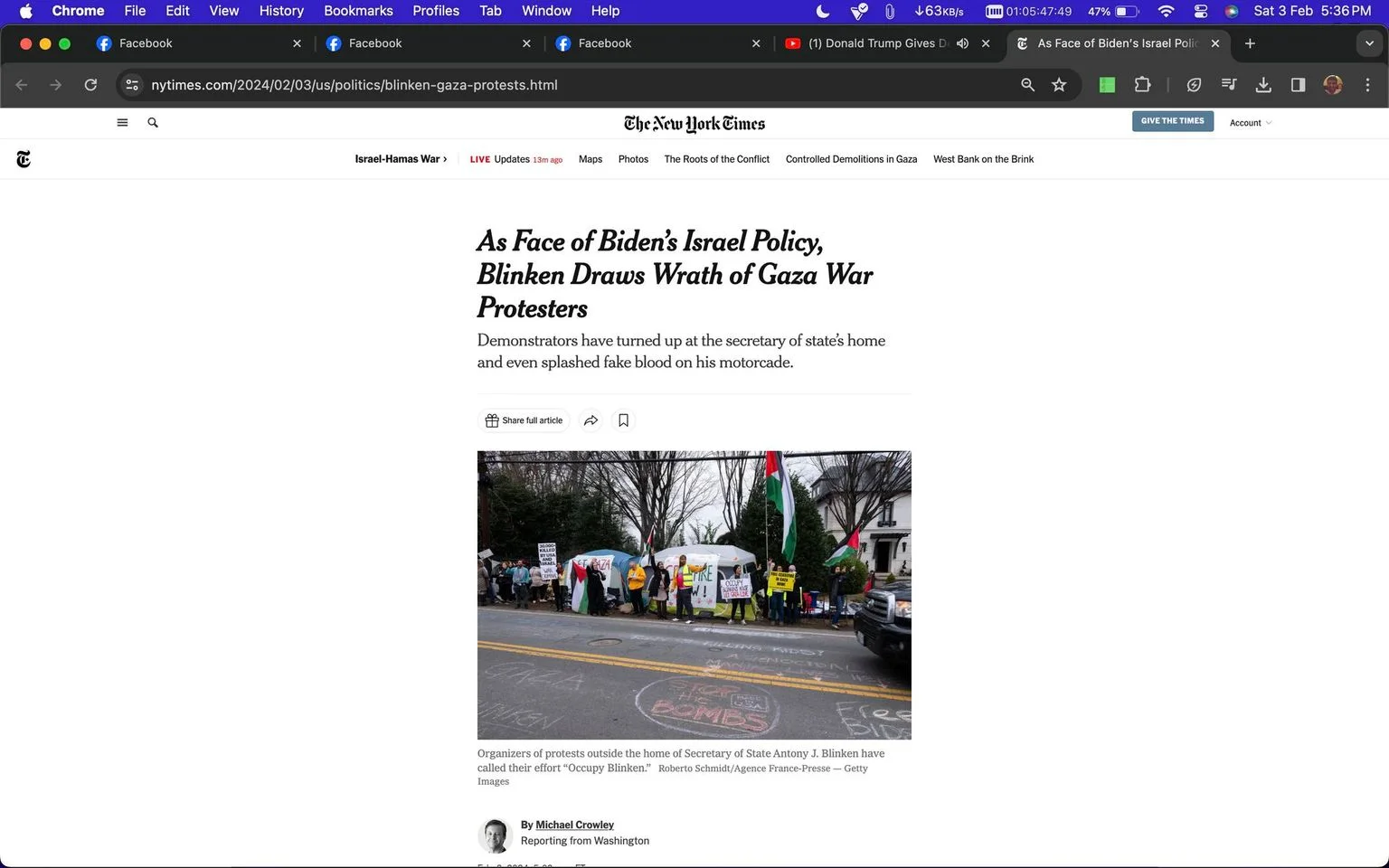Click the NYT search magnifier icon
The width and height of the screenshot is (1389, 868).
[x=153, y=123]
